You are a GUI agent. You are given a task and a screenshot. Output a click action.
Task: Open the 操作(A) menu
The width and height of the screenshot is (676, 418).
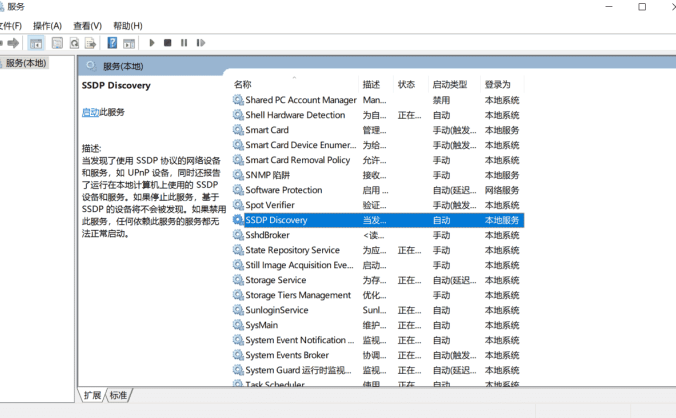[x=47, y=26]
